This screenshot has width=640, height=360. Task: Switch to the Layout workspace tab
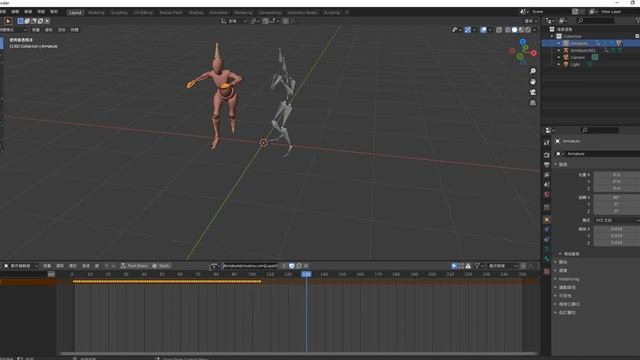point(75,13)
